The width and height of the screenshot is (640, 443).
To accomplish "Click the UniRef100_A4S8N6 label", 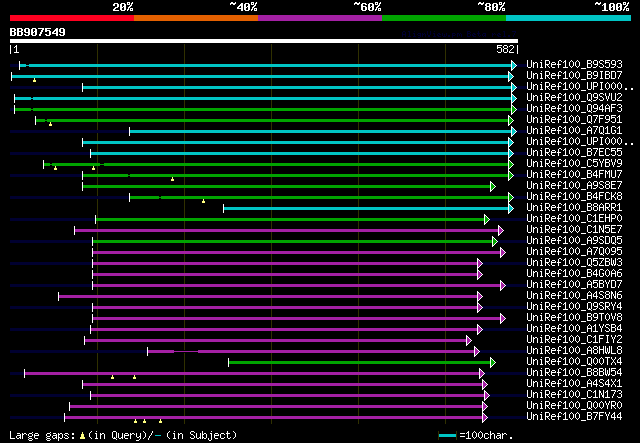I will tap(574, 296).
